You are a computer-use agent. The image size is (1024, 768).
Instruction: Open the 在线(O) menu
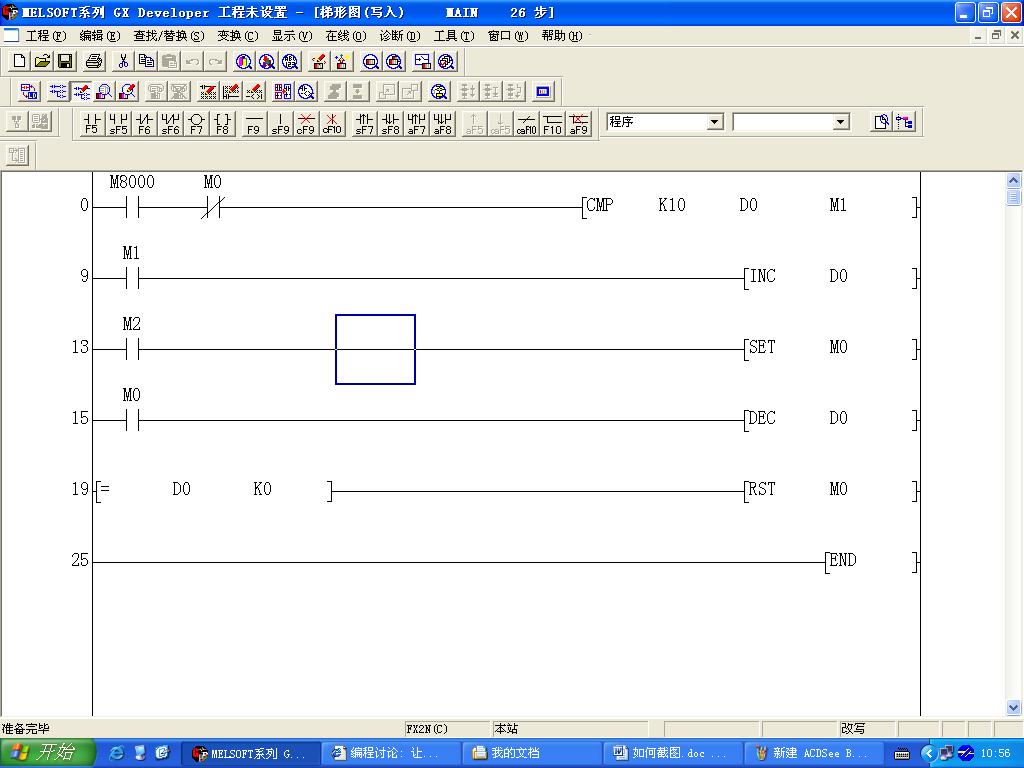pyautogui.click(x=345, y=36)
